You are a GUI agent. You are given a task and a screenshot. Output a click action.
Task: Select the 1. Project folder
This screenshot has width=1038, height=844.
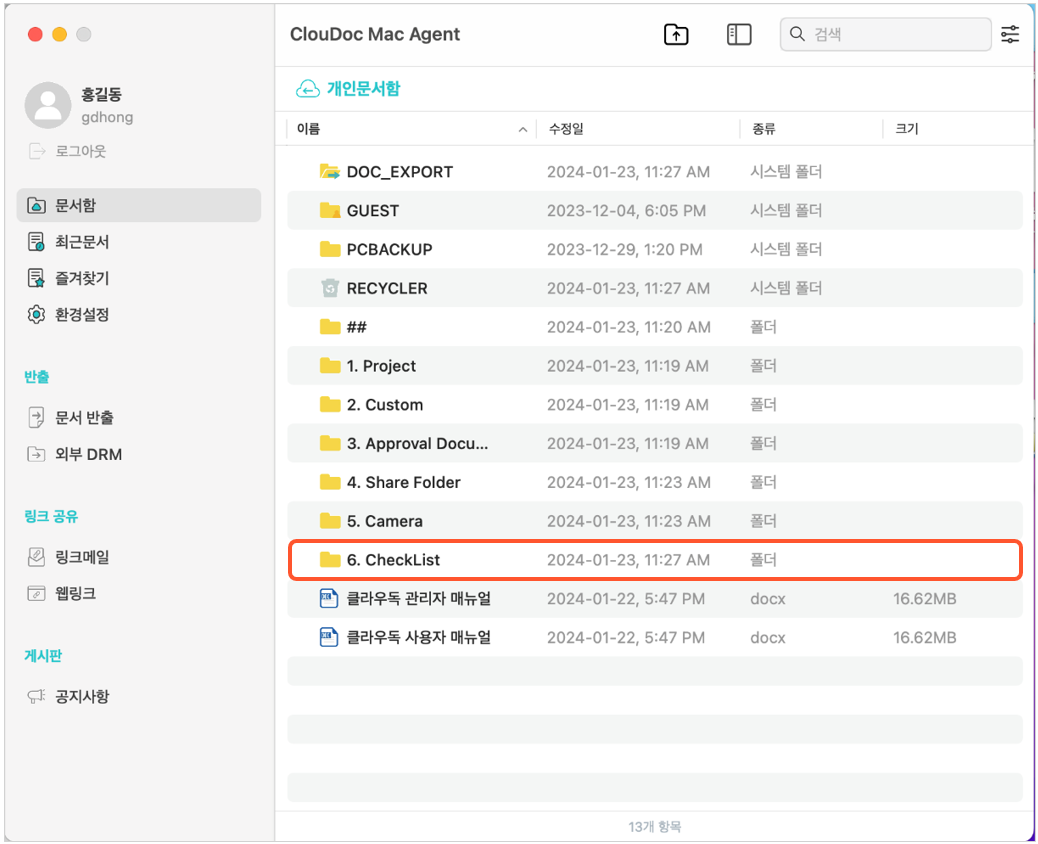(x=655, y=366)
